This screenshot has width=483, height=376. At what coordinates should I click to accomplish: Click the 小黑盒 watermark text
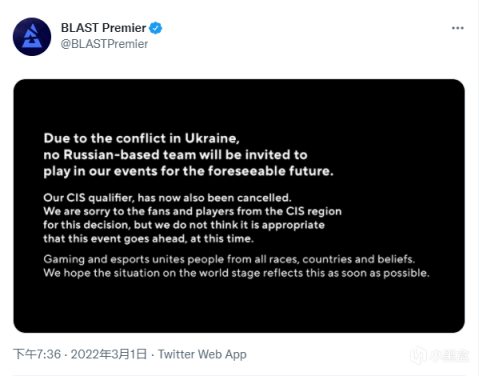point(449,356)
